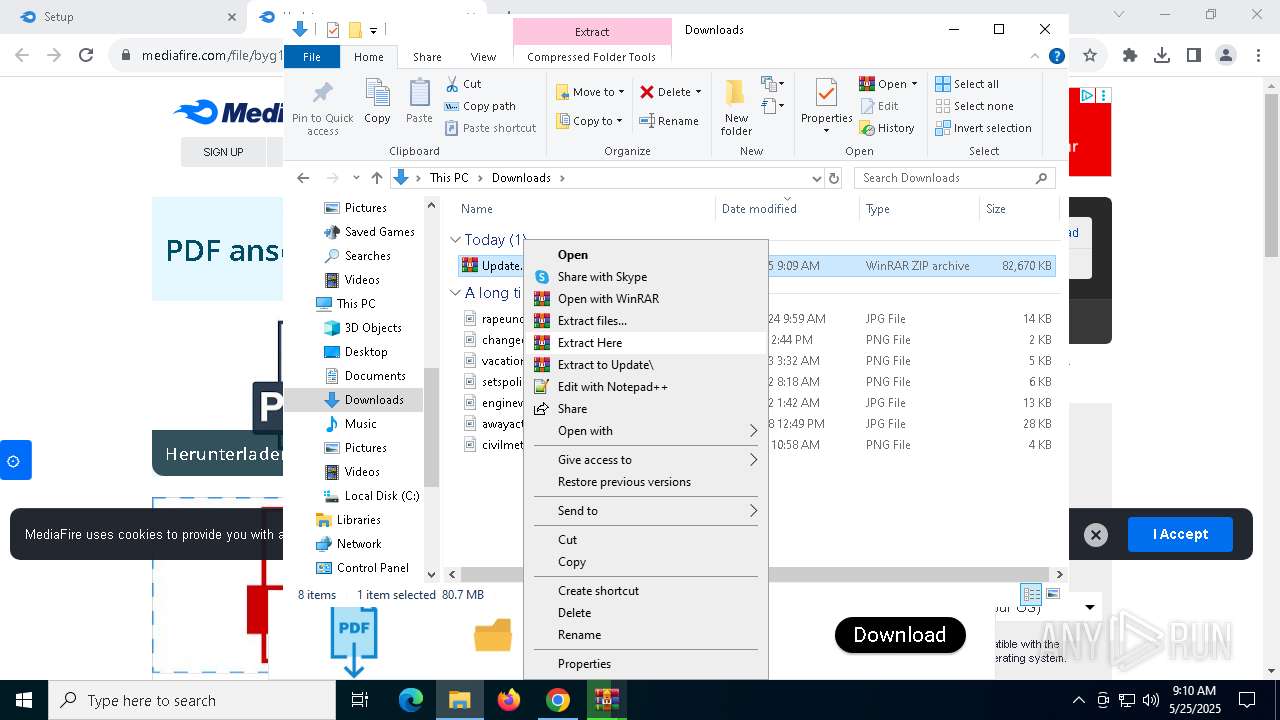The image size is (1280, 720).
Task: Click Copy path in ribbon
Action: (480, 106)
